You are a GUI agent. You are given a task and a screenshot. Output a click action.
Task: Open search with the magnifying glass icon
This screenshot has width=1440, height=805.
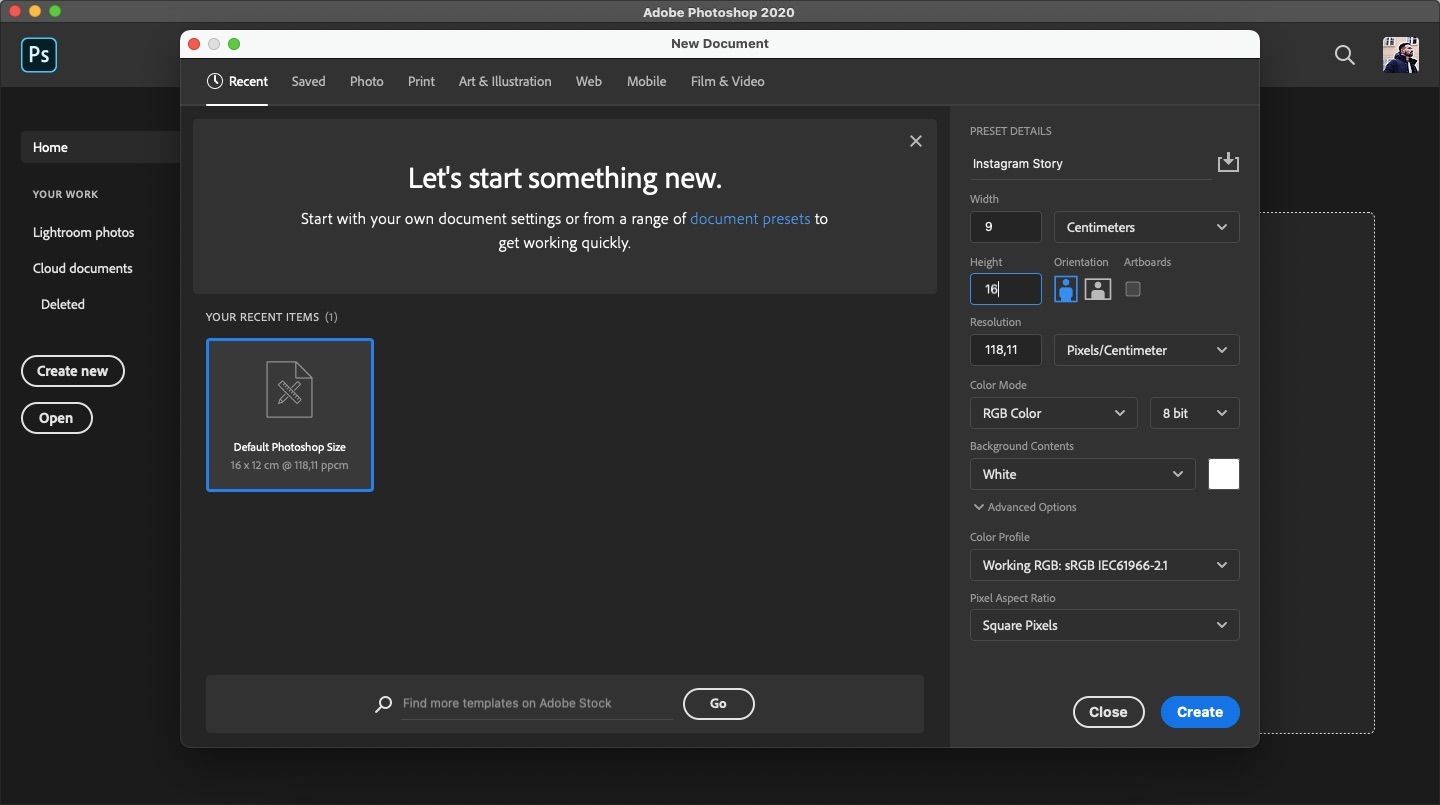pyautogui.click(x=1344, y=56)
